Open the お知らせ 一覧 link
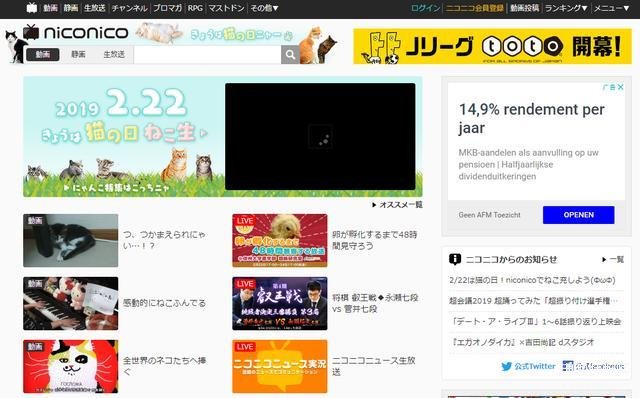This screenshot has width=640, height=398. [x=613, y=260]
